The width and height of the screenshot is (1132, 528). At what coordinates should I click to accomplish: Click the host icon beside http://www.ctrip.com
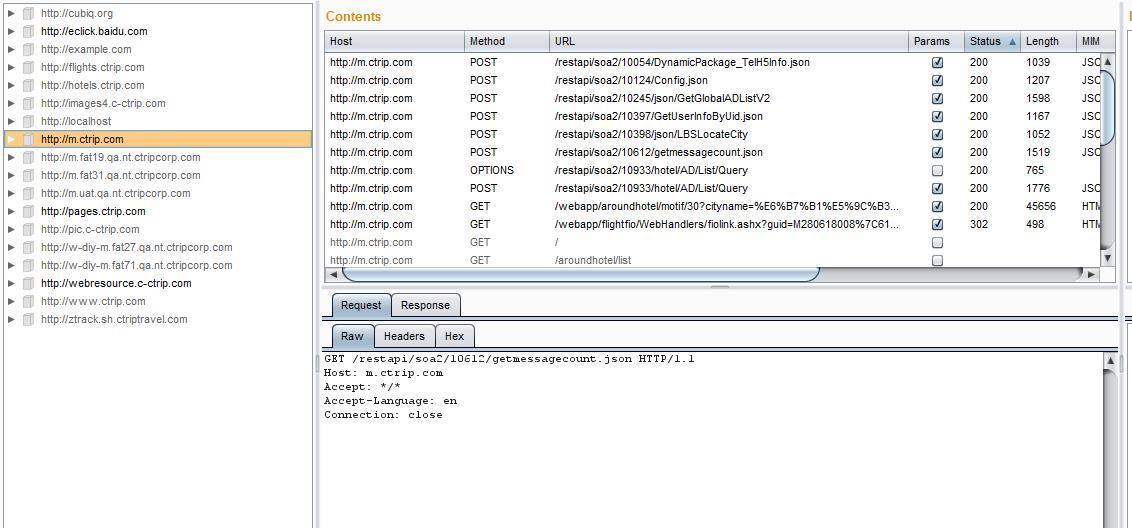click(x=28, y=301)
